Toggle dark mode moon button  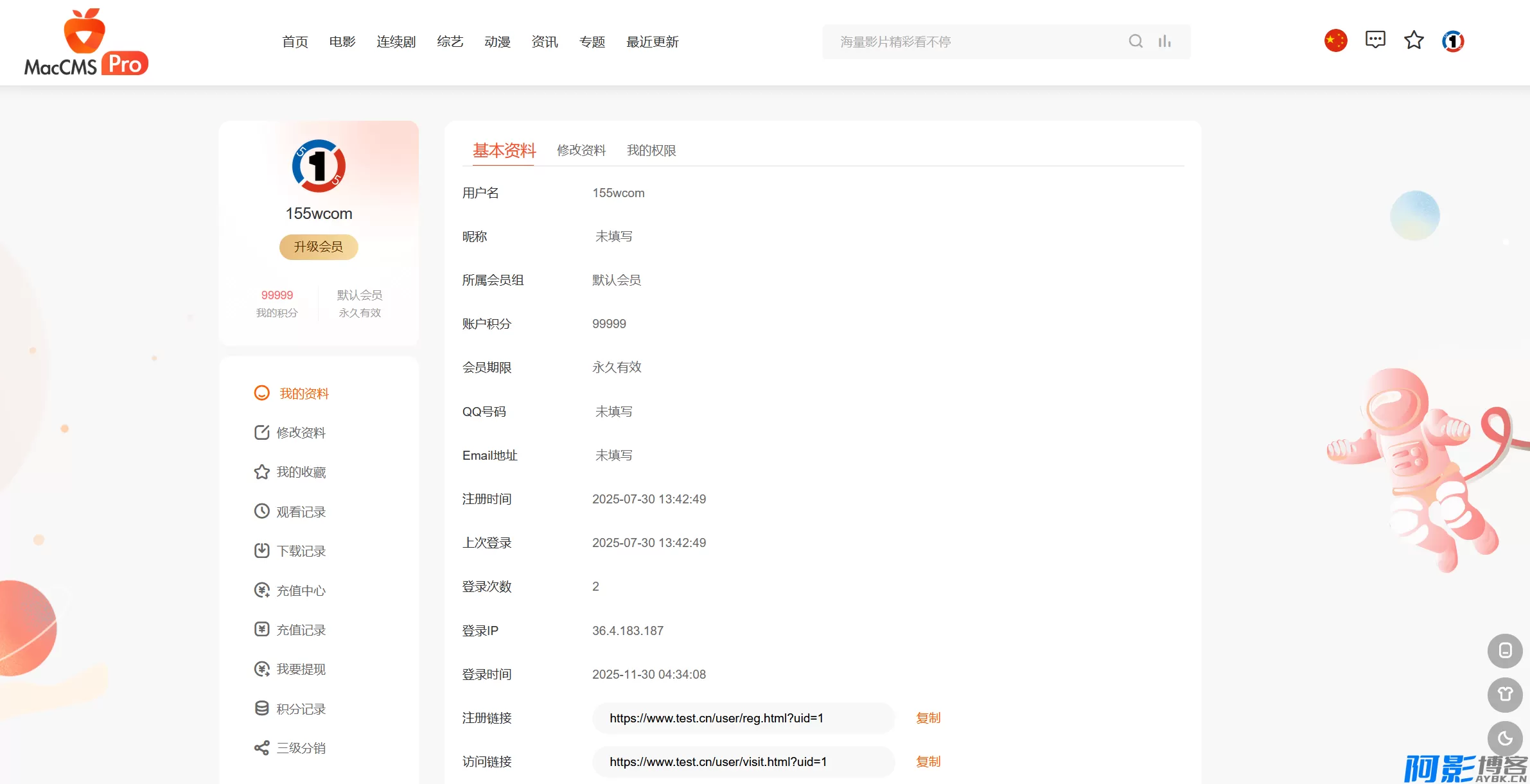(x=1505, y=738)
